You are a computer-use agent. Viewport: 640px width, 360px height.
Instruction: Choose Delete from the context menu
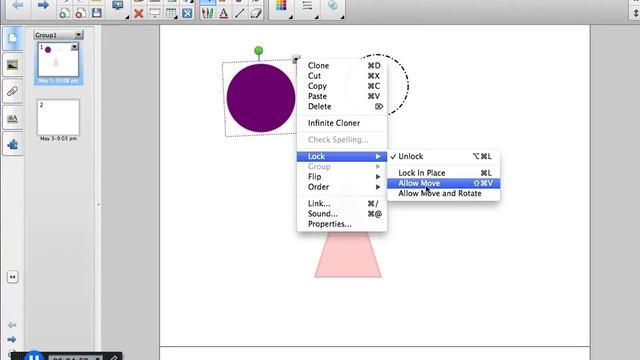[x=342, y=107]
